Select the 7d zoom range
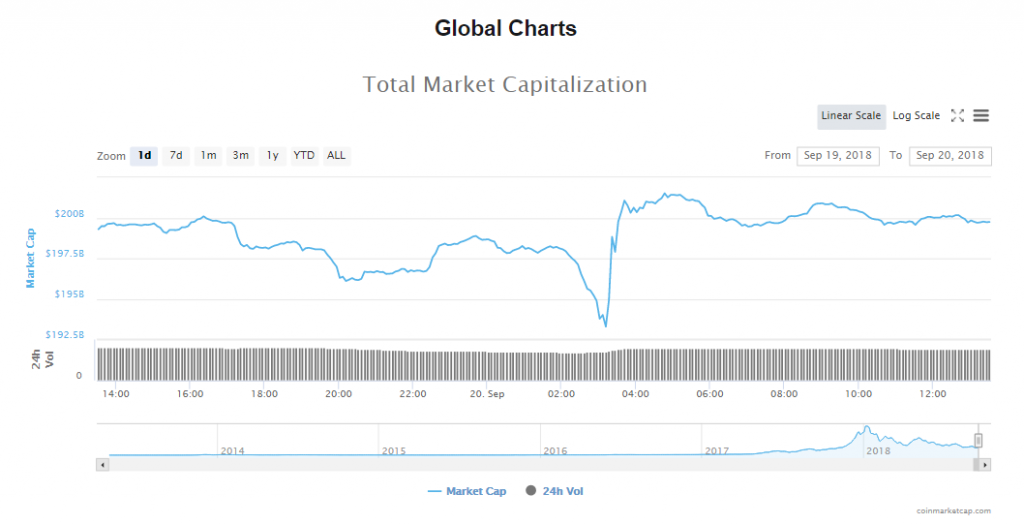 tap(176, 156)
